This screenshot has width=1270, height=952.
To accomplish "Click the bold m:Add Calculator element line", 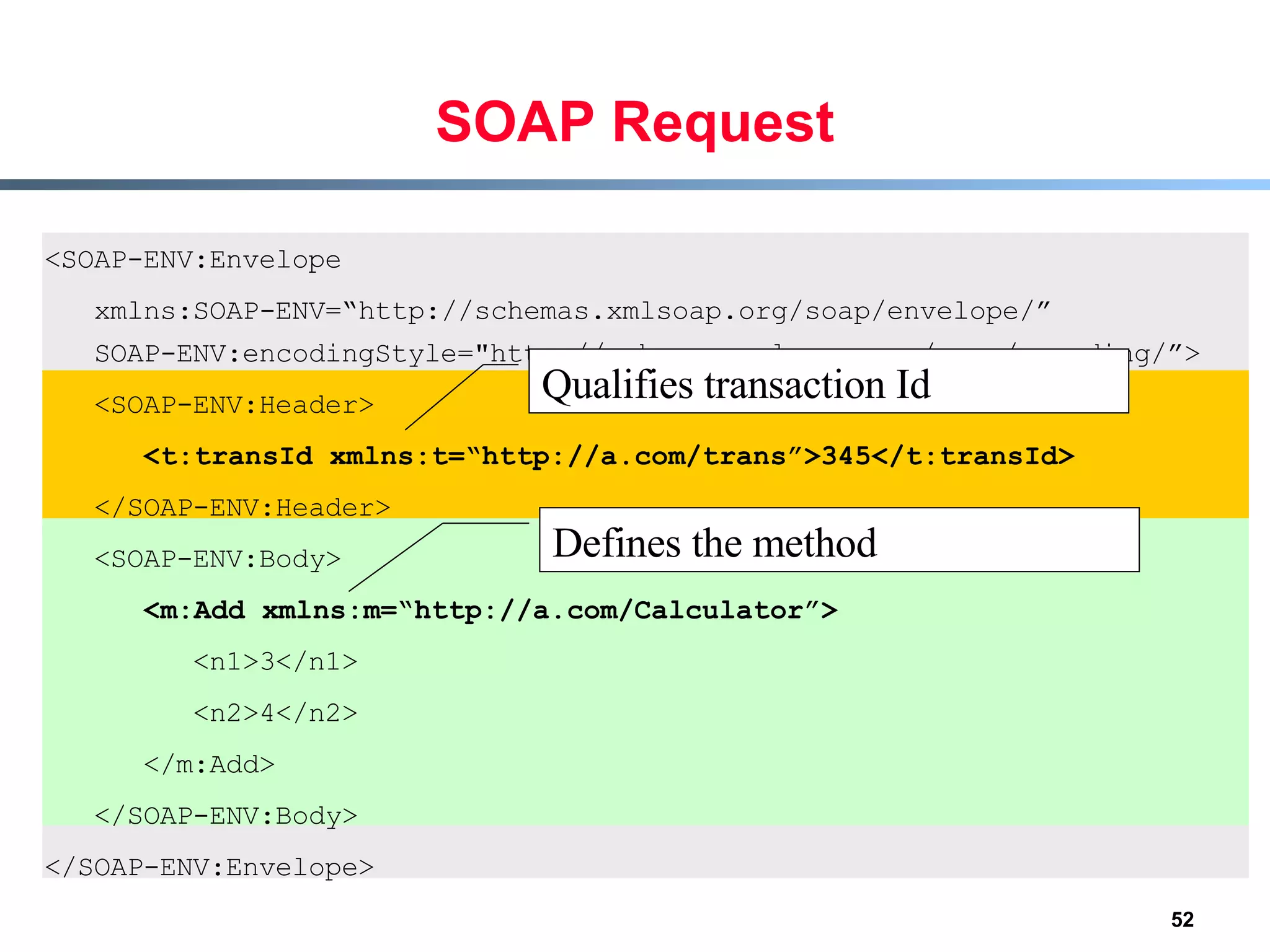I will click(490, 611).
